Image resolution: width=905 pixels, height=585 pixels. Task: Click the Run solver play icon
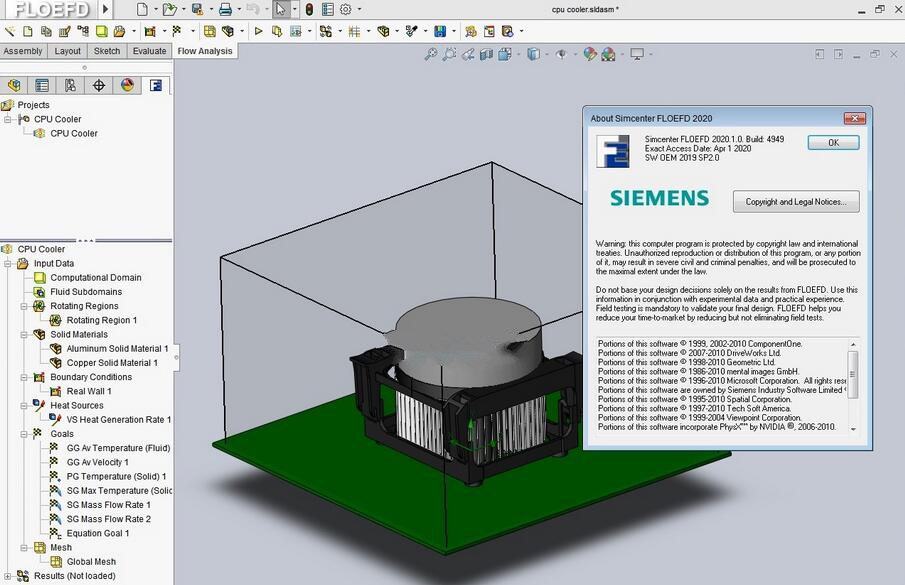click(x=259, y=31)
